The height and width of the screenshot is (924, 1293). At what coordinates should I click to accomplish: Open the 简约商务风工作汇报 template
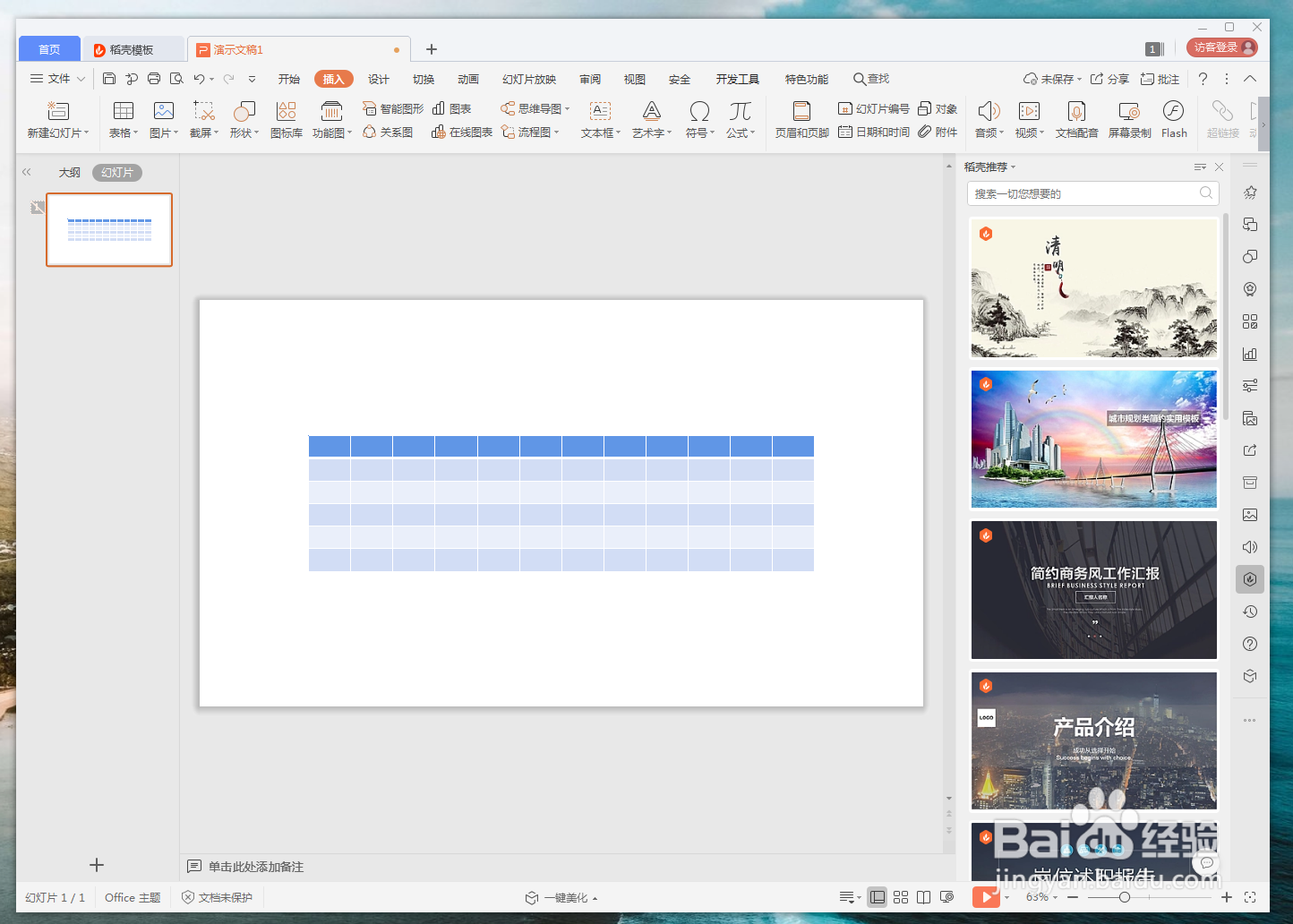[1094, 590]
